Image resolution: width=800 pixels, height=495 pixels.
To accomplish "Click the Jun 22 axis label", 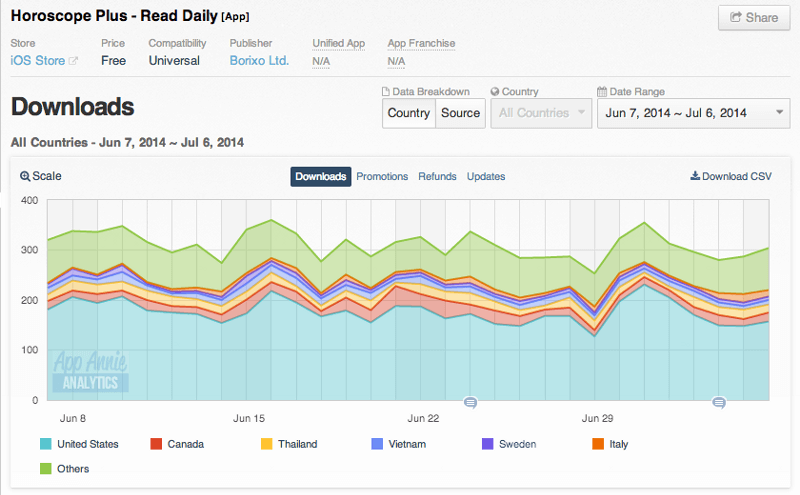I will point(423,418).
